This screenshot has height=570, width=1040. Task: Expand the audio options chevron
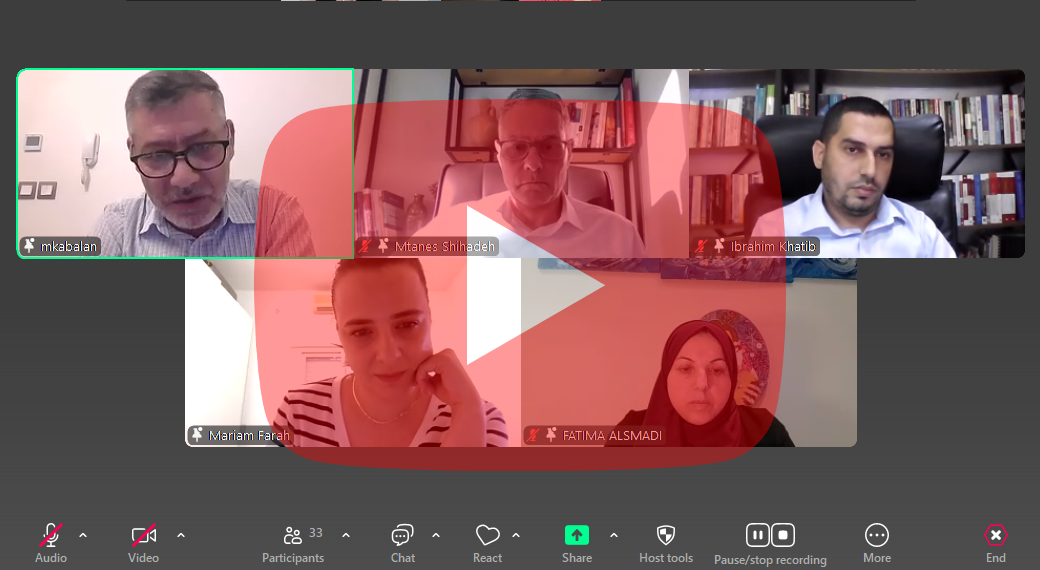pos(83,535)
